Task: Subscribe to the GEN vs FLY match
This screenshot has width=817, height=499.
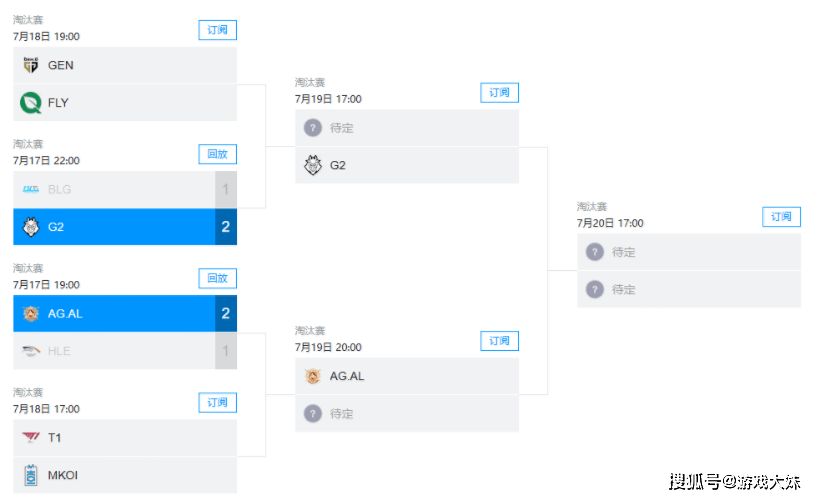Action: [x=217, y=30]
